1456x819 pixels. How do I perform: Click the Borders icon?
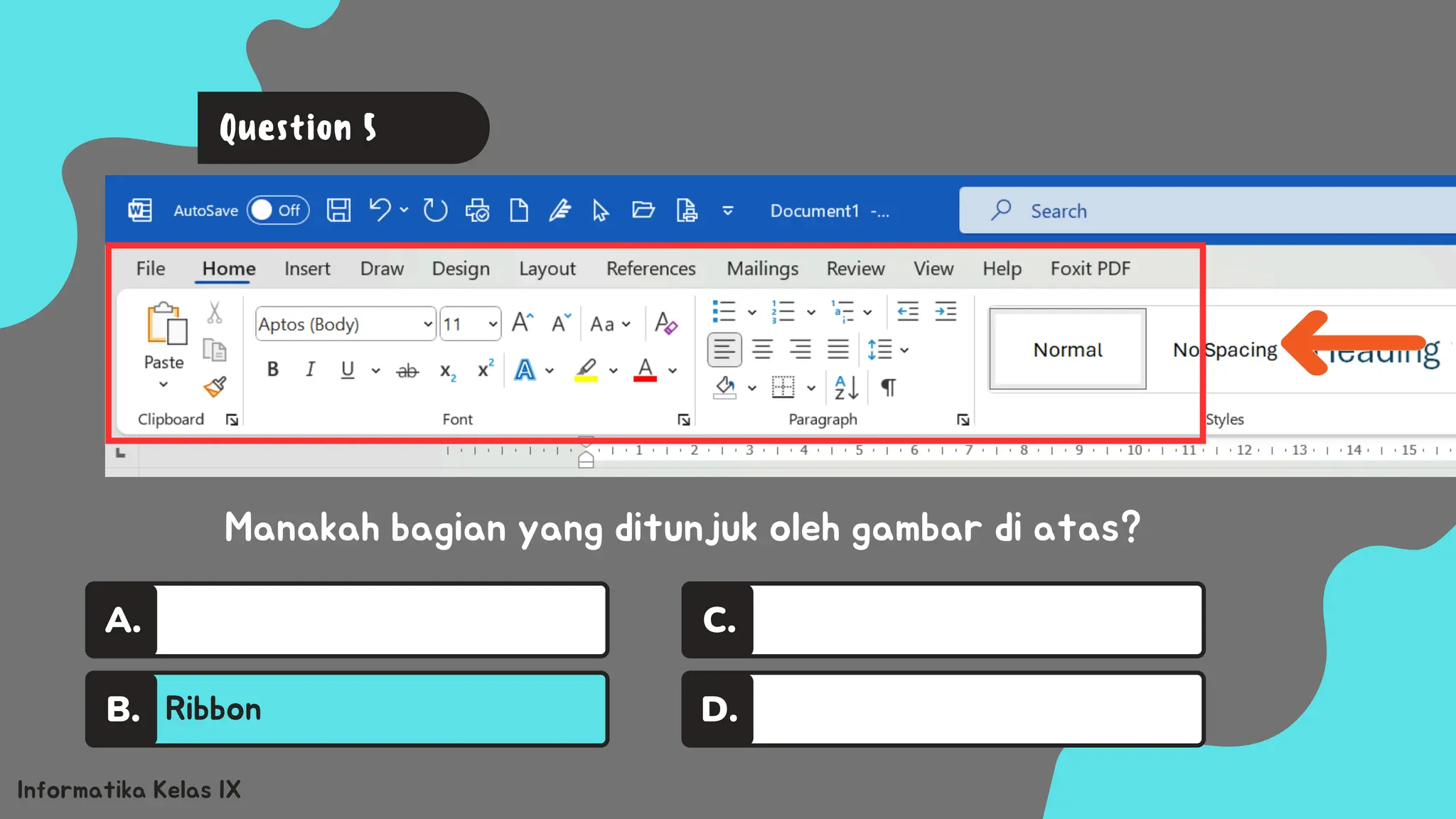coord(783,387)
